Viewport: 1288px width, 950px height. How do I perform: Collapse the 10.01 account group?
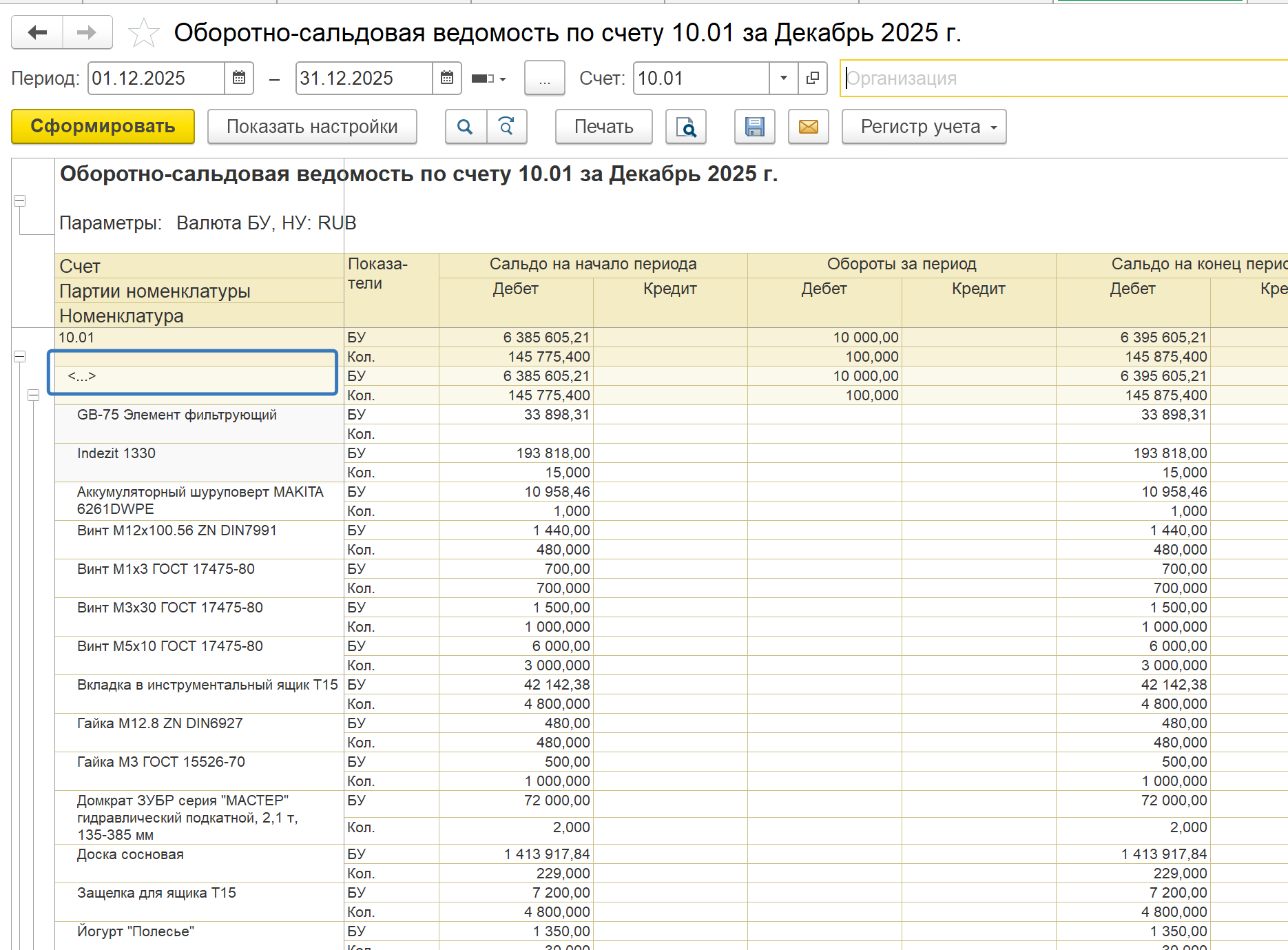[x=20, y=356]
